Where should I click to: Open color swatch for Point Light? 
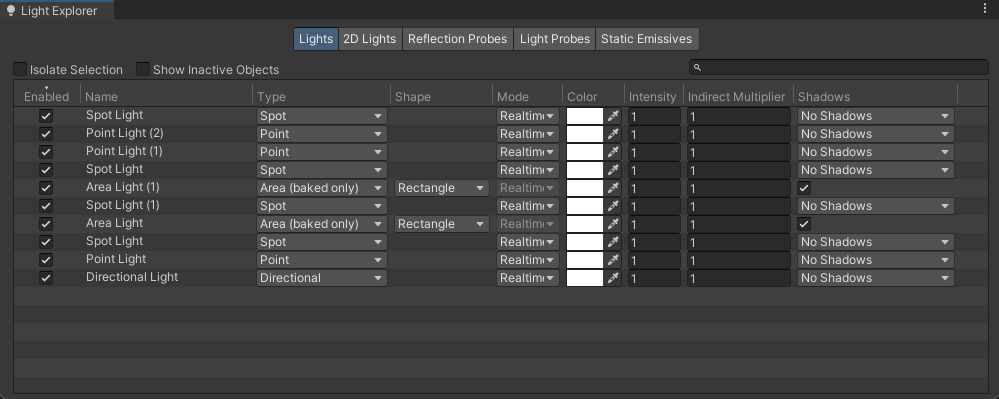click(585, 260)
